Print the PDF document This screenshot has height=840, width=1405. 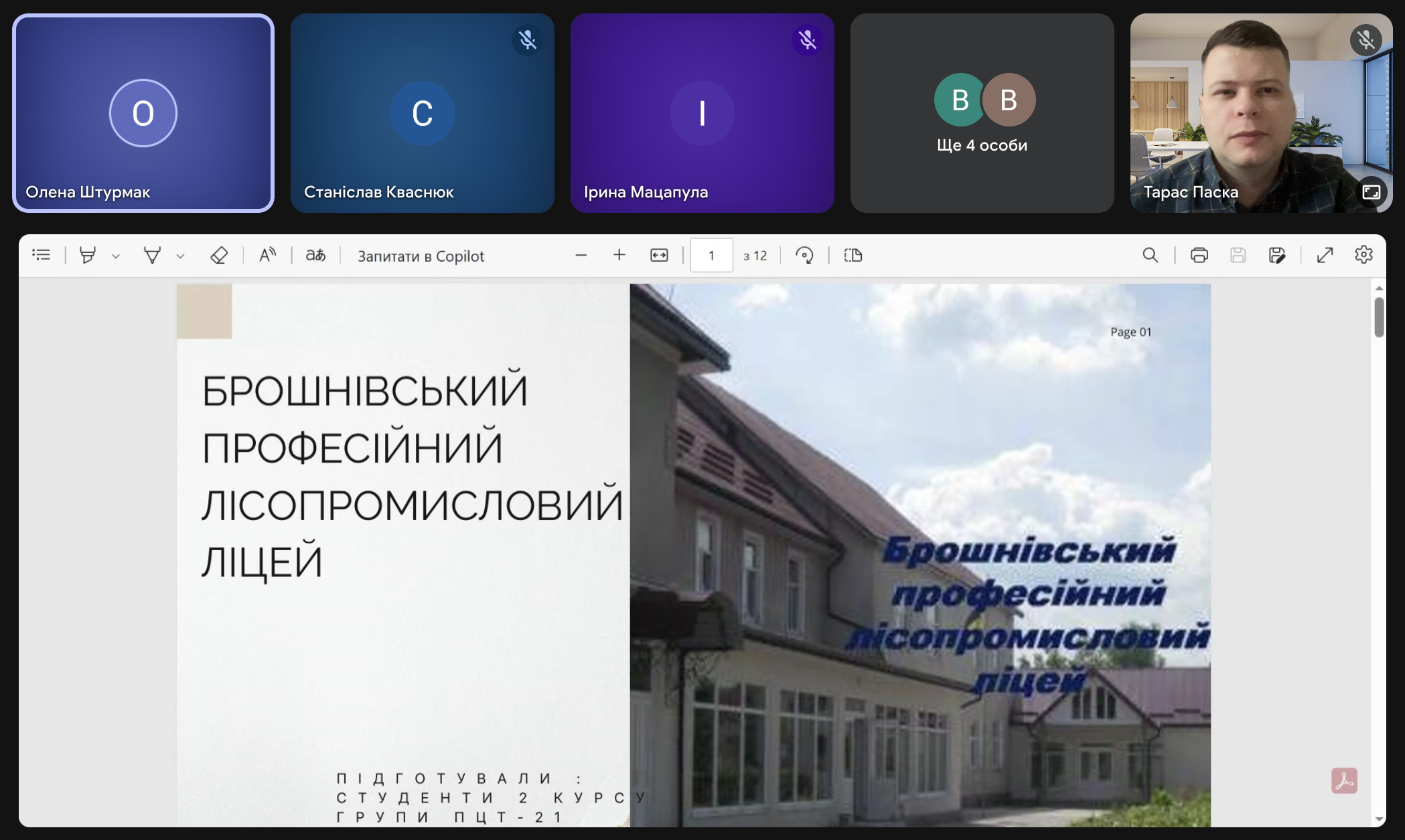pos(1199,255)
